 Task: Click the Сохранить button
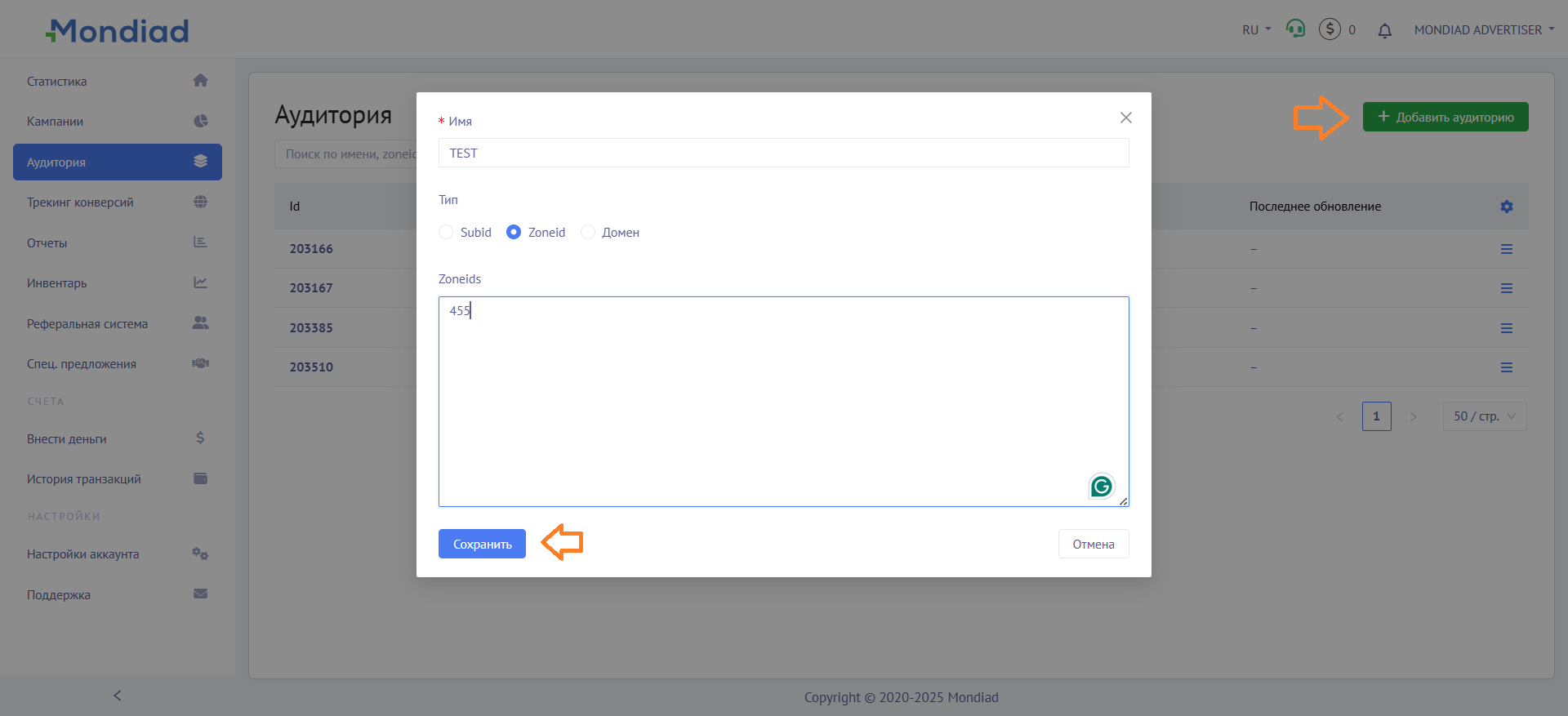(482, 545)
